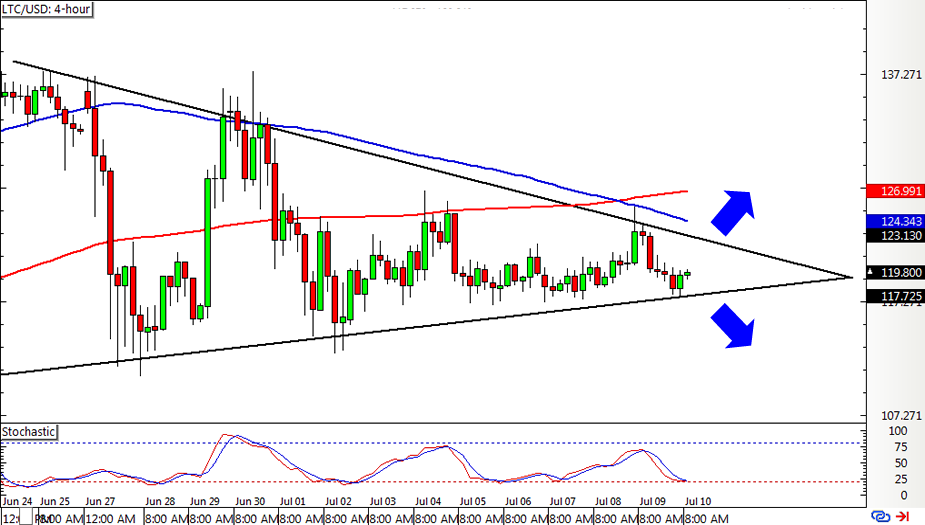
Task: Click the 137.271 price axis value
Action: click(901, 75)
